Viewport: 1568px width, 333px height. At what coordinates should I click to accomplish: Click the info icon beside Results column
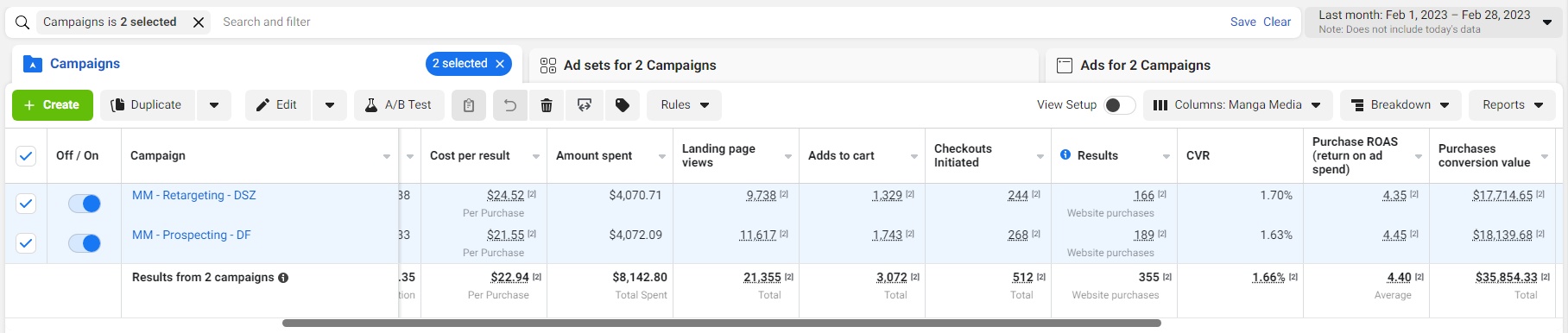1065,155
